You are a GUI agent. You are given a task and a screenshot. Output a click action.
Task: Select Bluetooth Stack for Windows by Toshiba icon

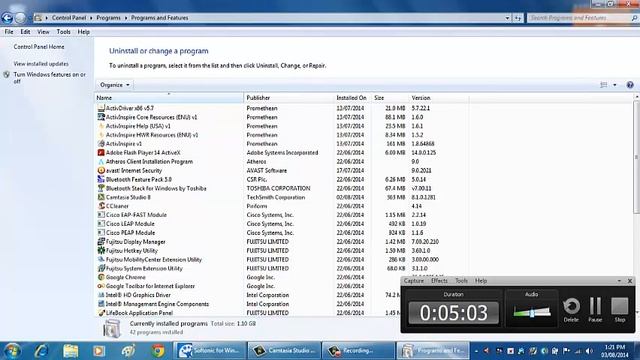click(x=101, y=189)
